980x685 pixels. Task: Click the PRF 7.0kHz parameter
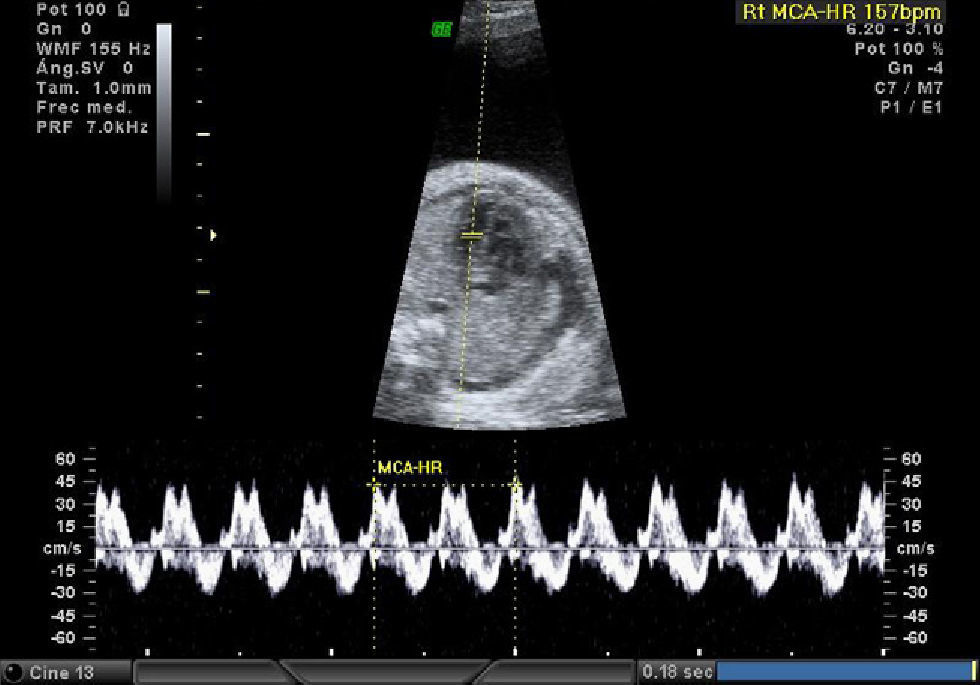point(92,127)
